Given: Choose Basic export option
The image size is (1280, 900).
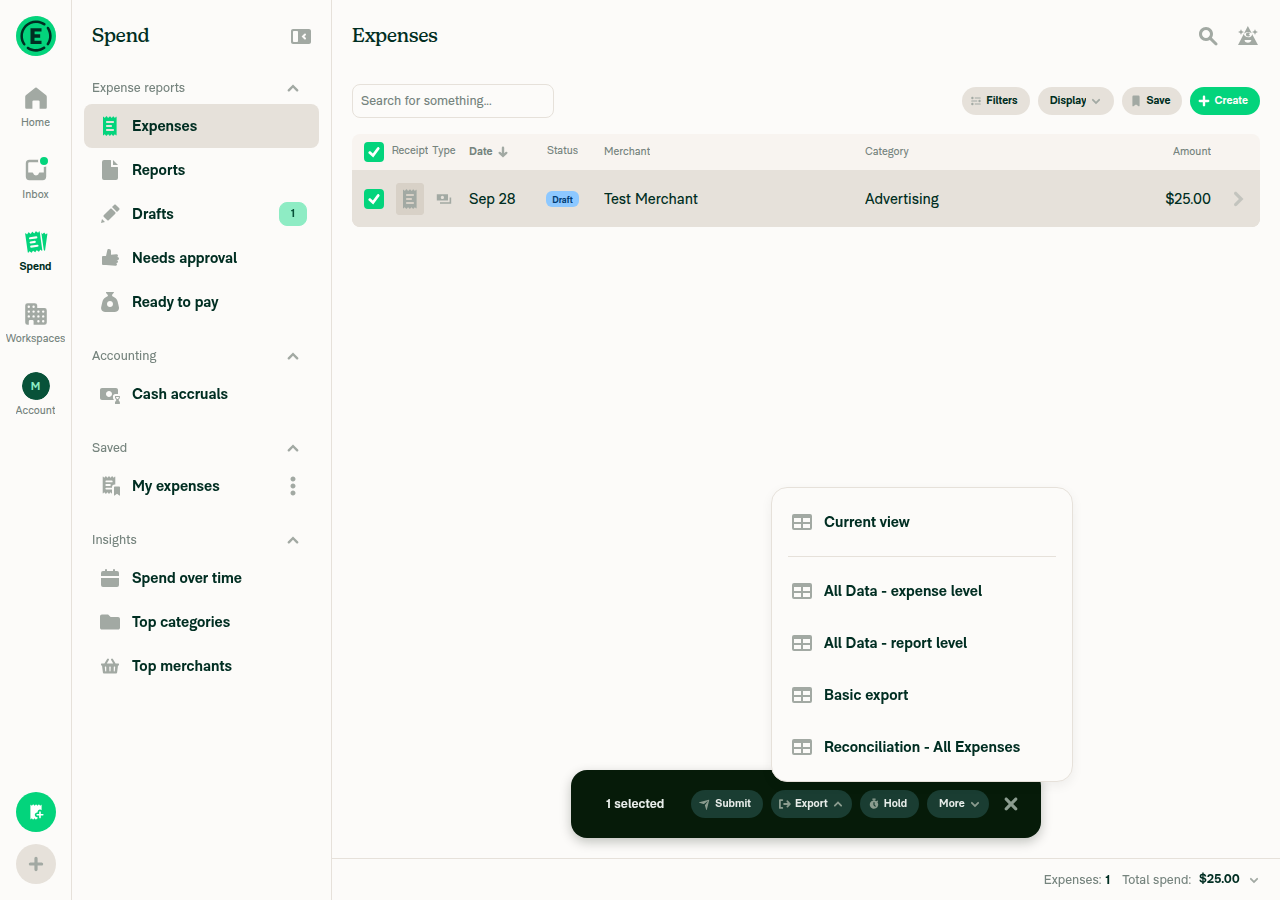Looking at the screenshot, I should tap(922, 695).
